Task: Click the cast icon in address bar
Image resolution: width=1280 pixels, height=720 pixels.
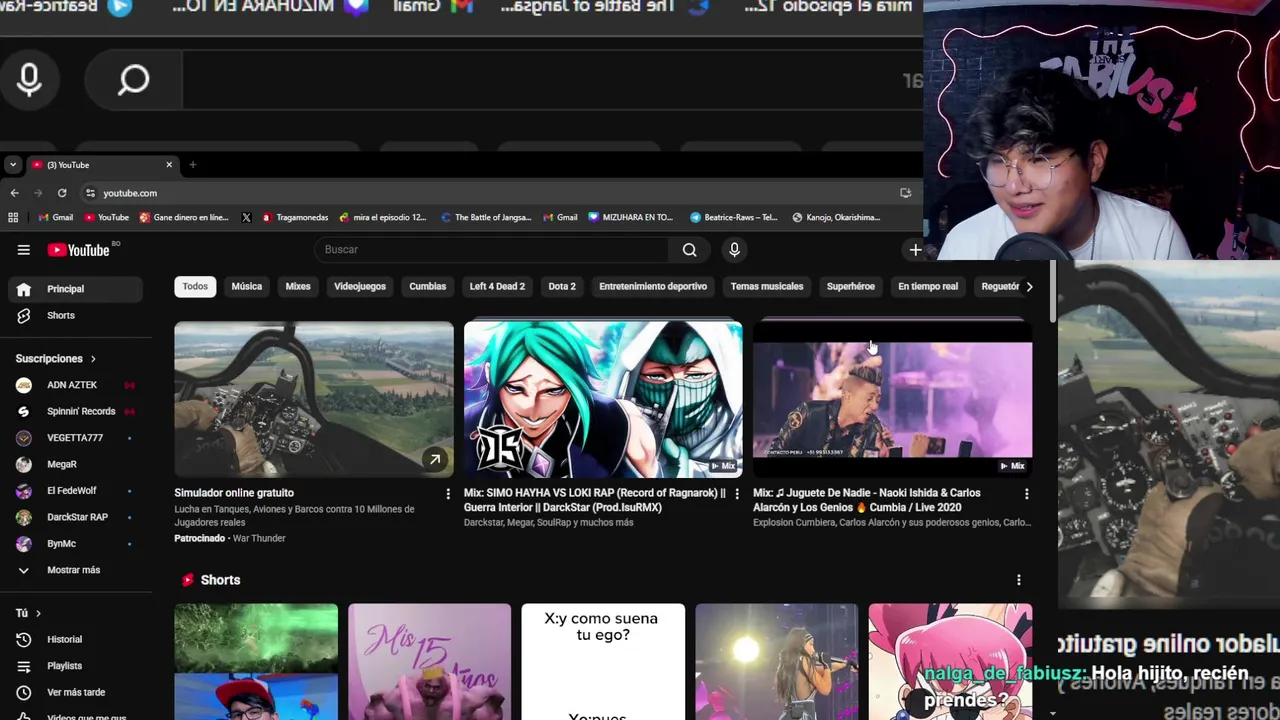Action: 905,193
